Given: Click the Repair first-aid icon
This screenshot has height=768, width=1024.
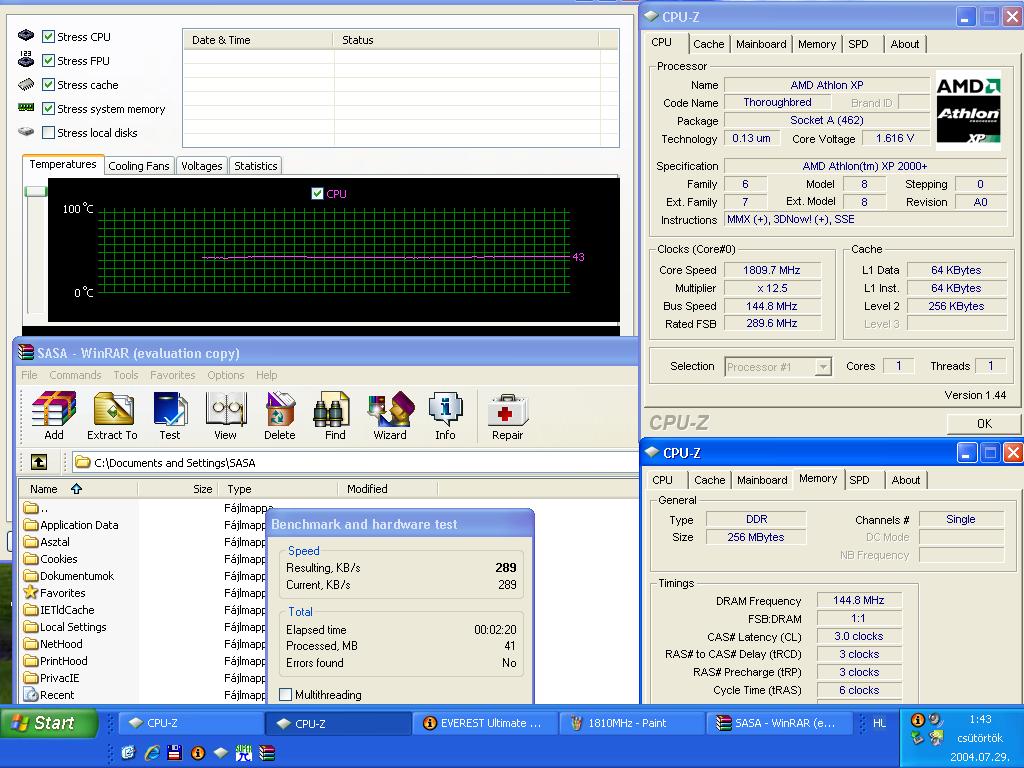Looking at the screenshot, I should pyautogui.click(x=507, y=415).
